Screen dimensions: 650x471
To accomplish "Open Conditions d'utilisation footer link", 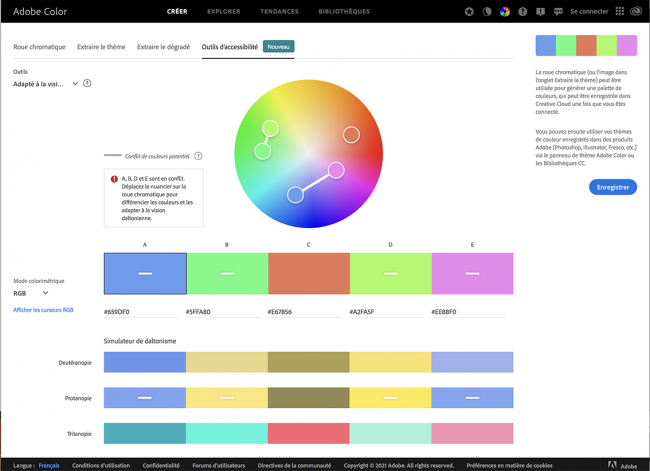I will [101, 466].
